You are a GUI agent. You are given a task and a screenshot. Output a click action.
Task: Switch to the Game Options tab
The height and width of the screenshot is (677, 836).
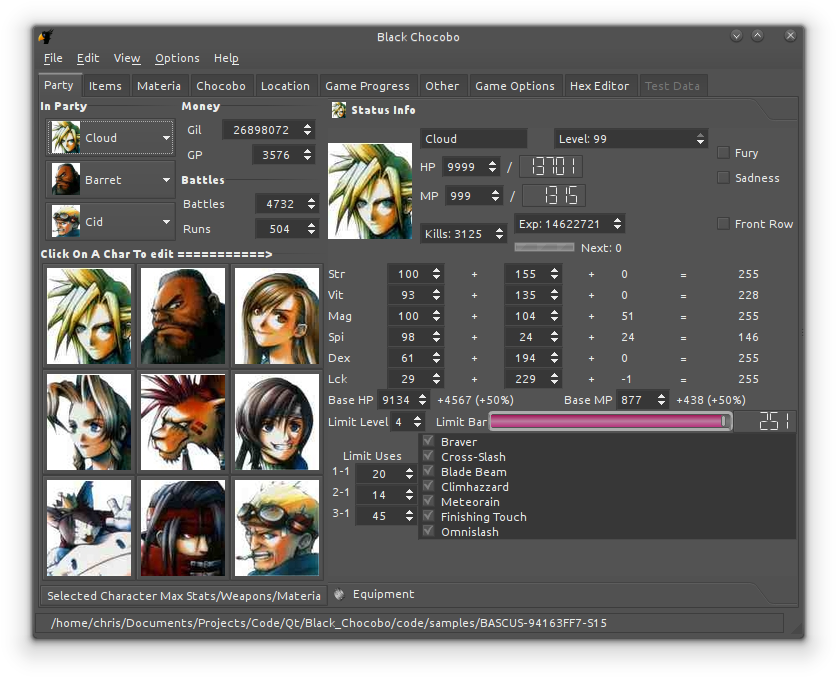[x=515, y=86]
